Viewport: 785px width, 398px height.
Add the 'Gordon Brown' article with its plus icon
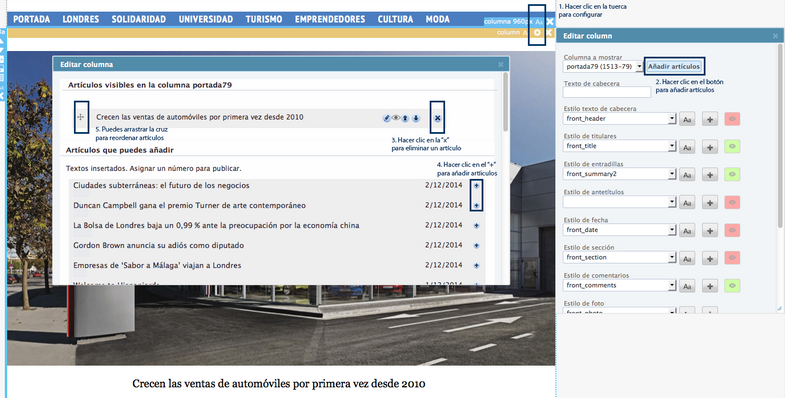pos(476,245)
